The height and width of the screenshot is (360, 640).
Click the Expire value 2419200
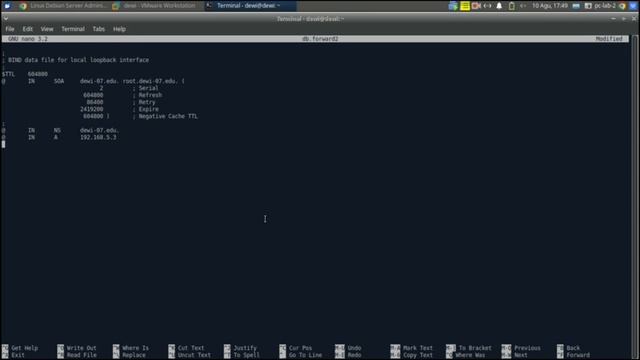pyautogui.click(x=92, y=109)
